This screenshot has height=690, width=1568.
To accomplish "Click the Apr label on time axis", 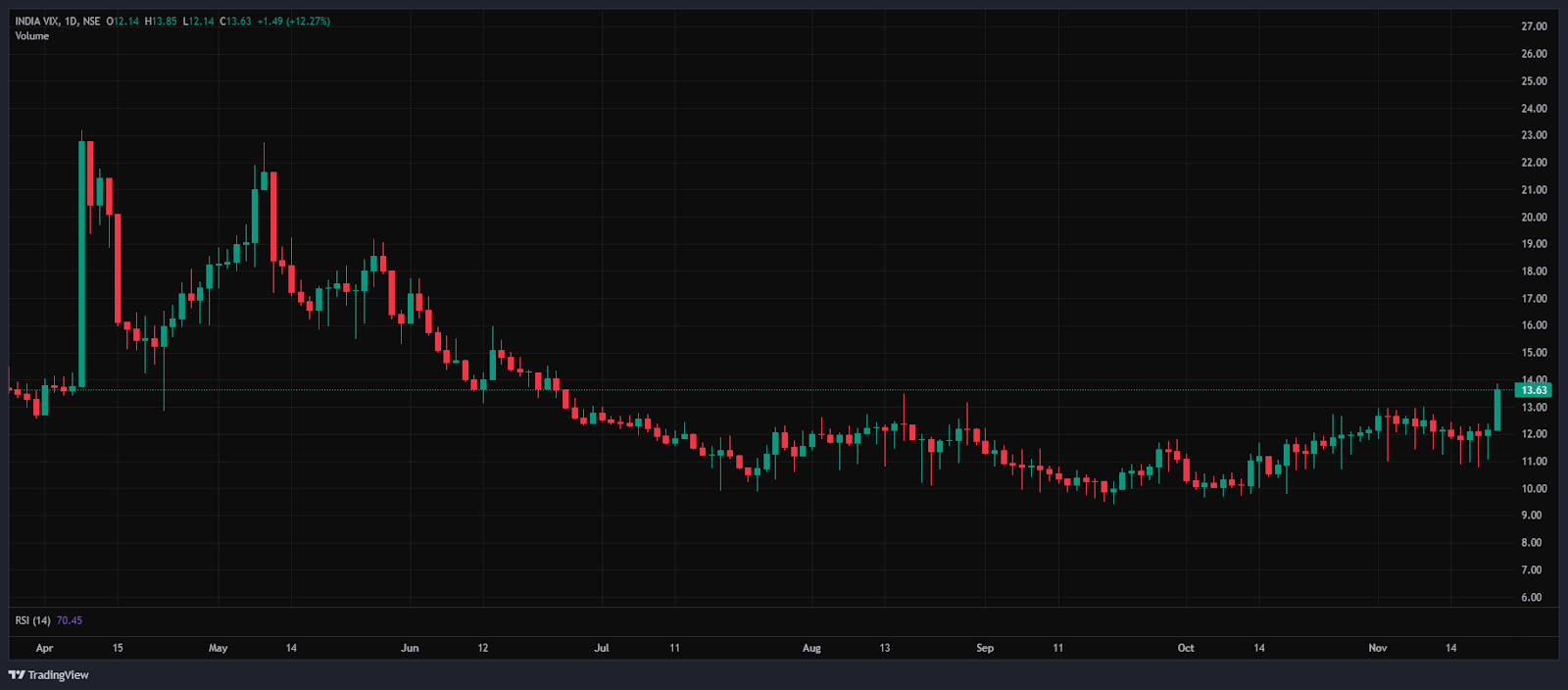I will (x=44, y=648).
